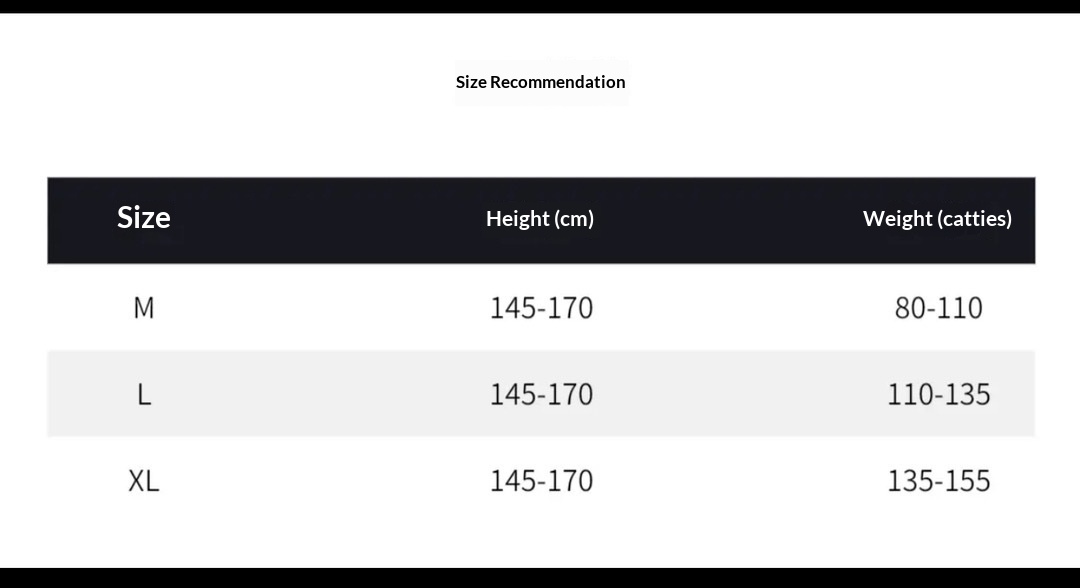Click the 80-110 weight value
The image size is (1080, 588).
pos(938,307)
